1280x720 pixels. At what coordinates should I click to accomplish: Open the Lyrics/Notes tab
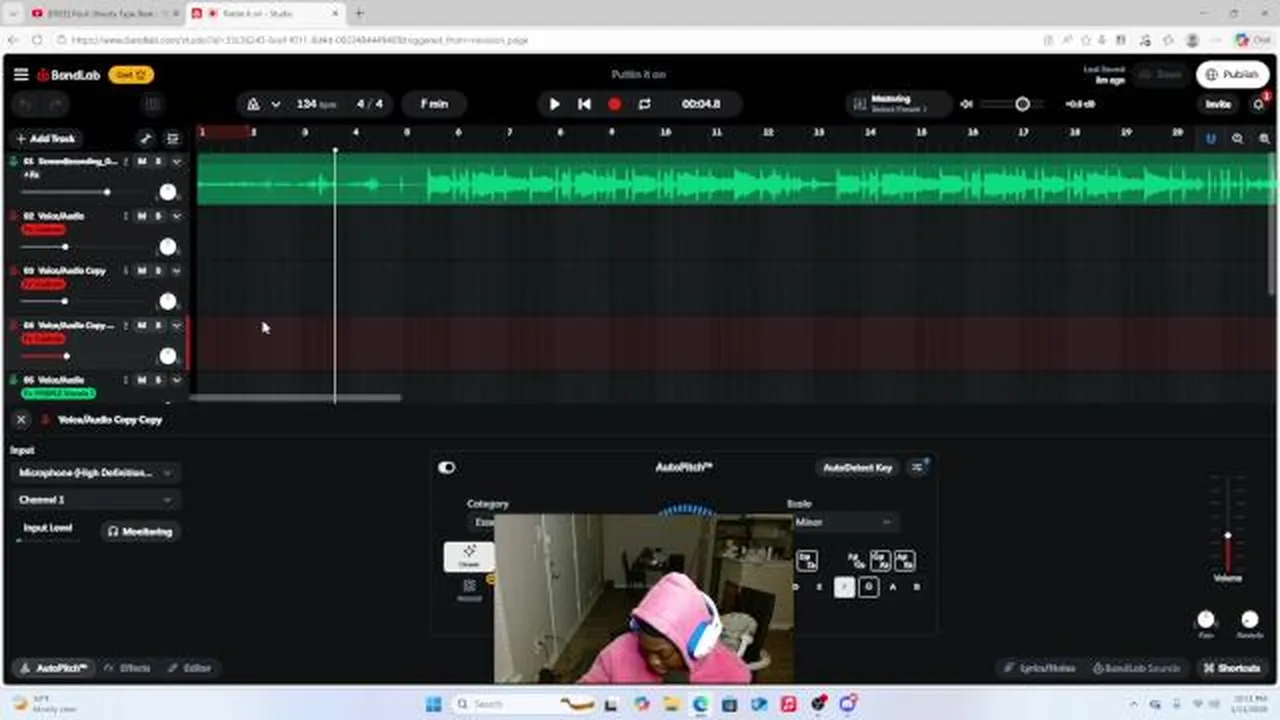coord(1040,668)
